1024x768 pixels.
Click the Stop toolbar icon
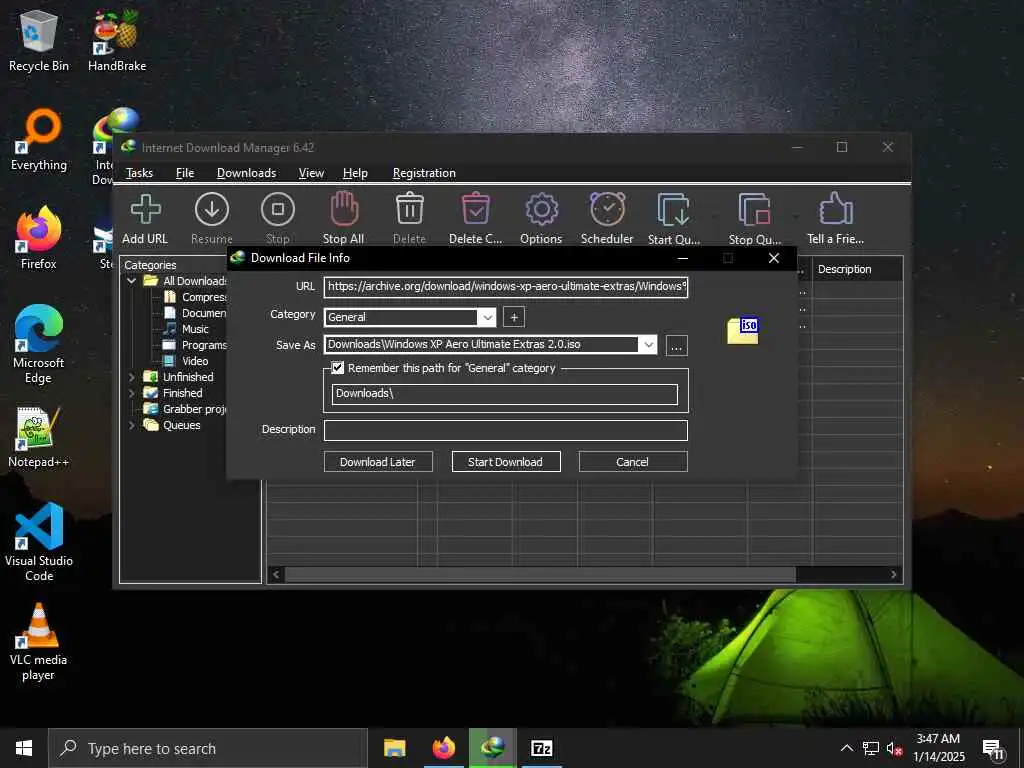tap(278, 210)
